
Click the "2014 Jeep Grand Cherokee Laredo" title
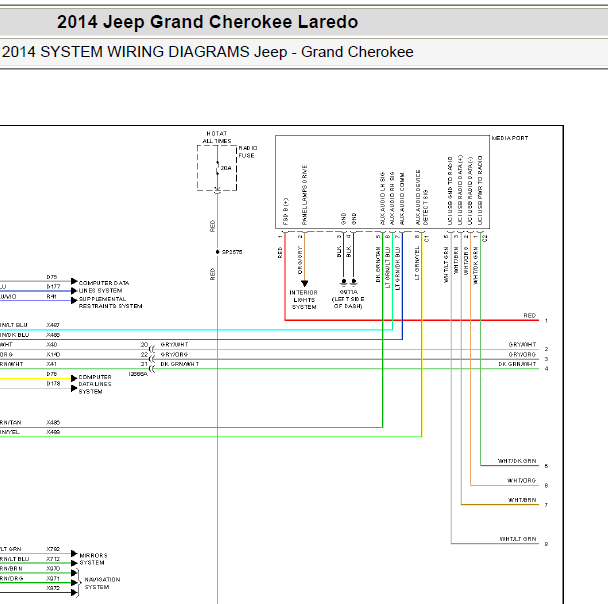207,22
